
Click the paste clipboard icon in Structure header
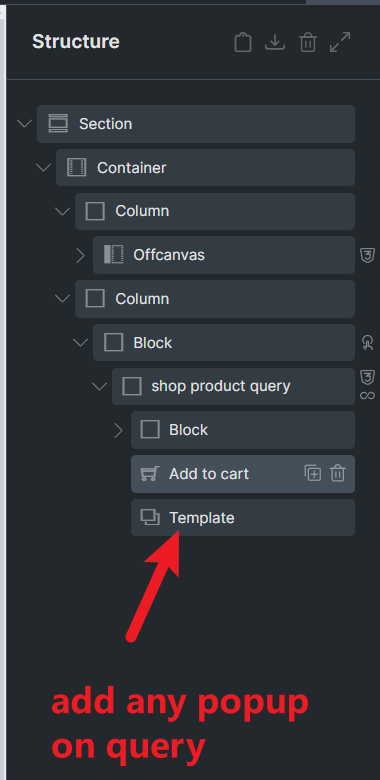pos(243,42)
